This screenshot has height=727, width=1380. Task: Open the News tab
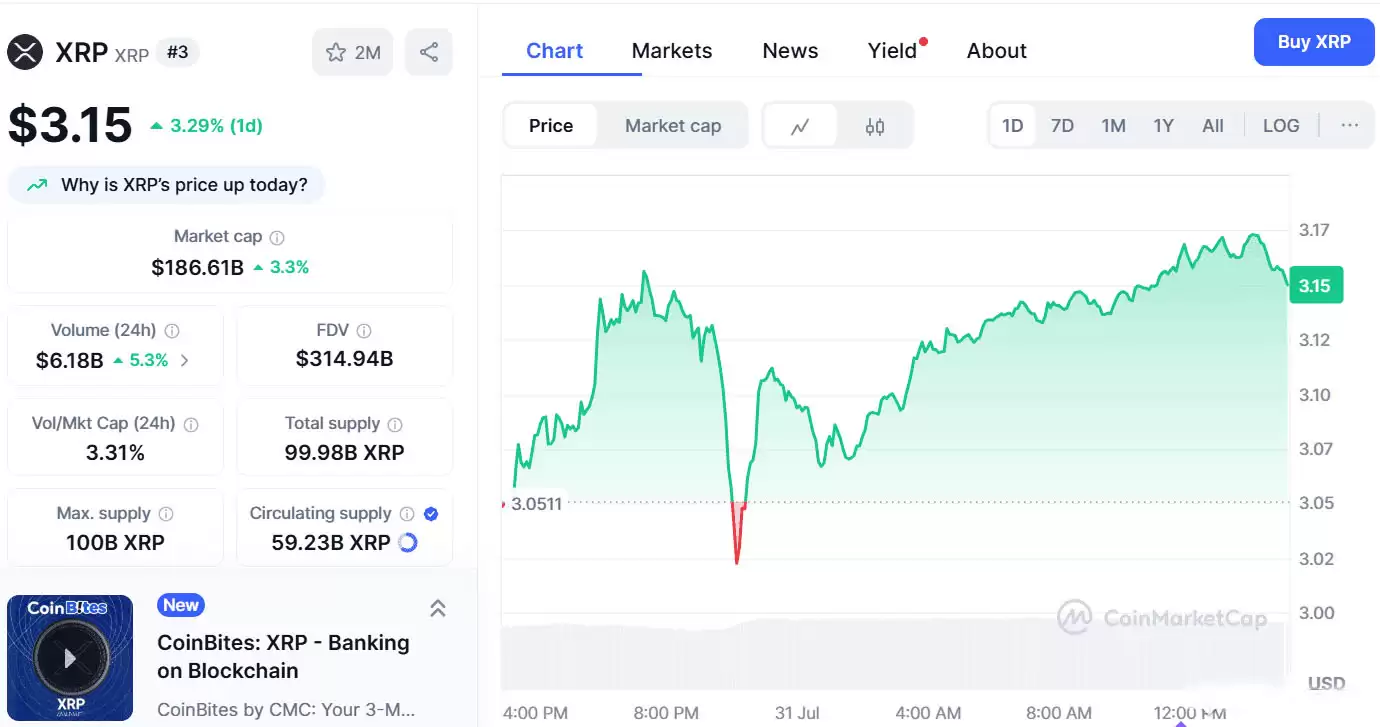pos(790,50)
